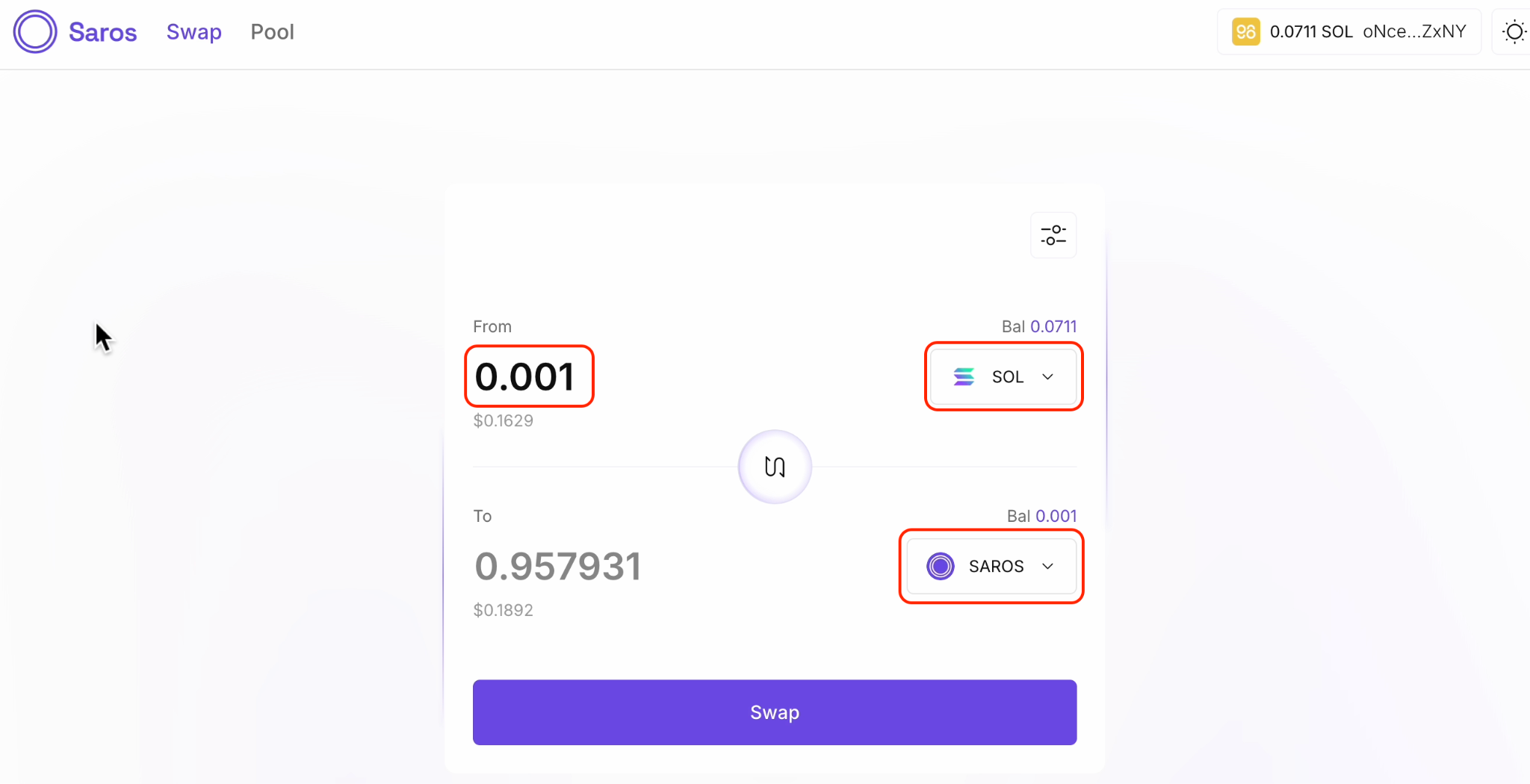The width and height of the screenshot is (1530, 784).
Task: Switch to the Pool tab
Action: 272,32
